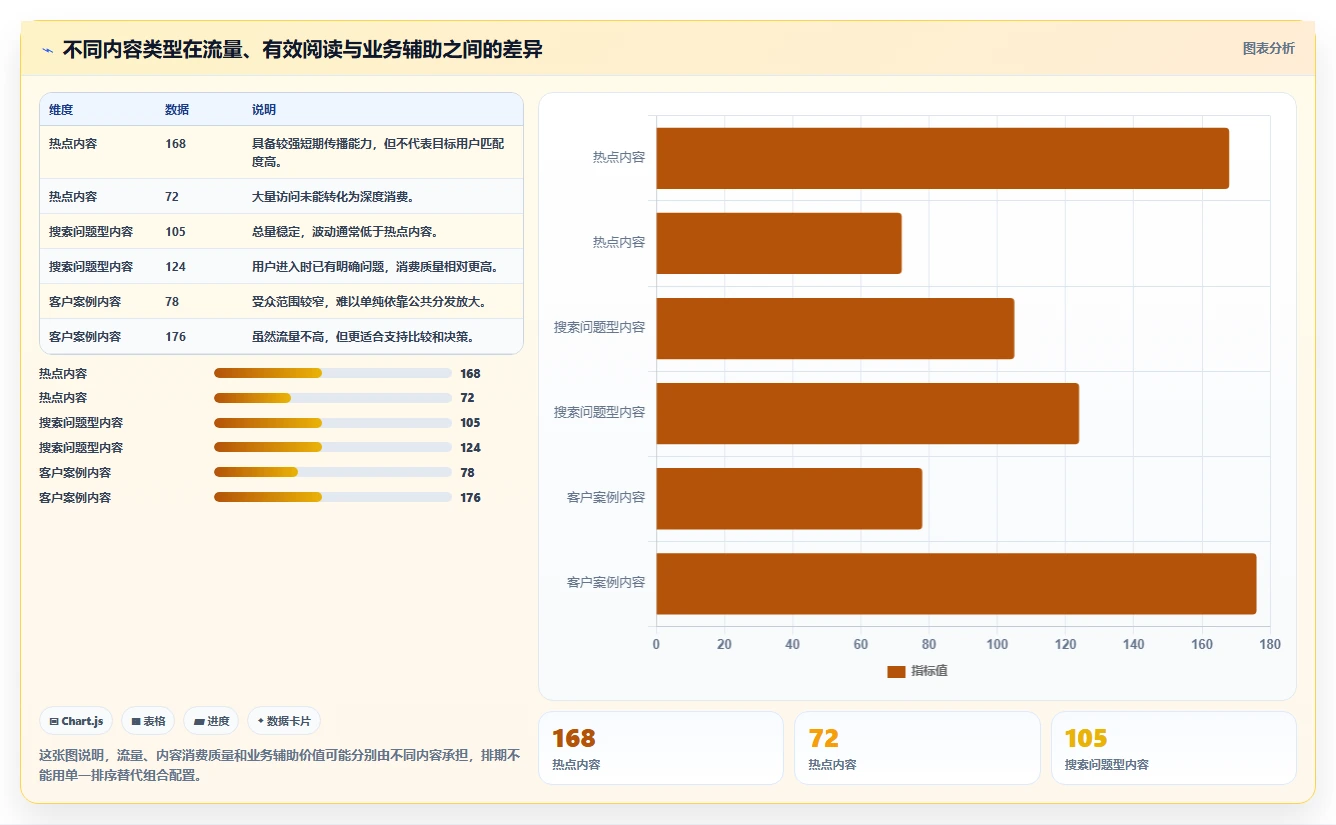Click description 用户进入时已有明确问题，消费质量相对更高。

click(x=375, y=267)
